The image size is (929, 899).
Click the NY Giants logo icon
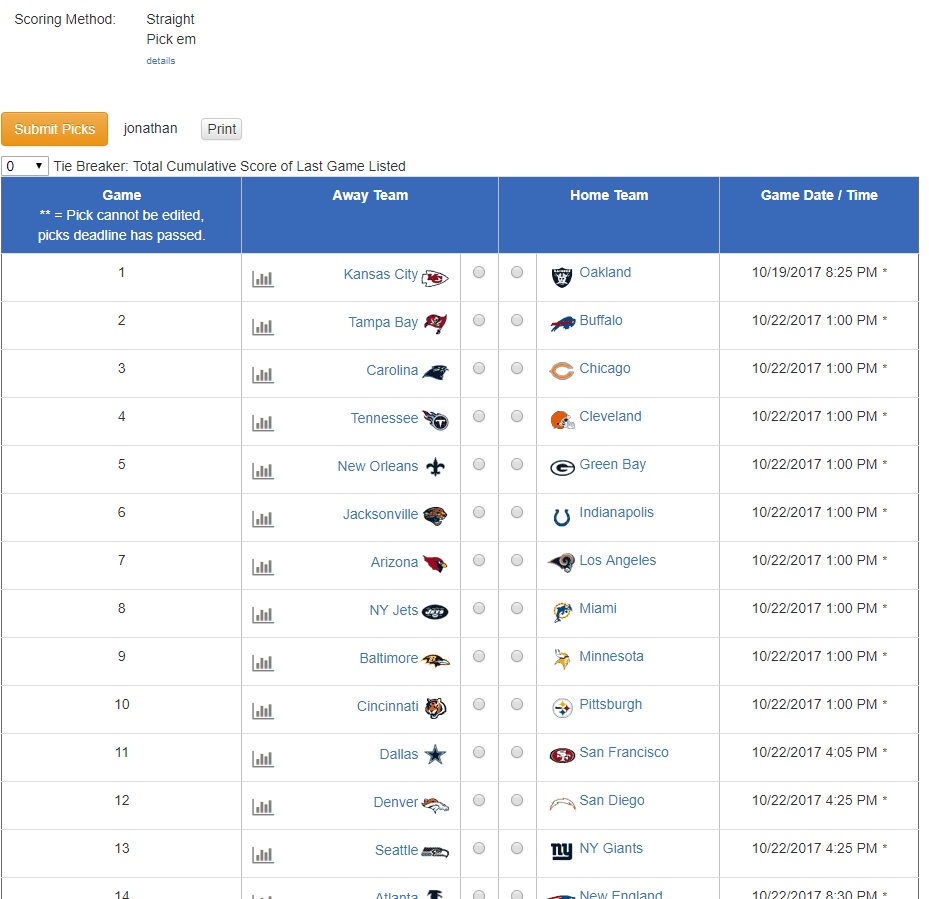(562, 851)
